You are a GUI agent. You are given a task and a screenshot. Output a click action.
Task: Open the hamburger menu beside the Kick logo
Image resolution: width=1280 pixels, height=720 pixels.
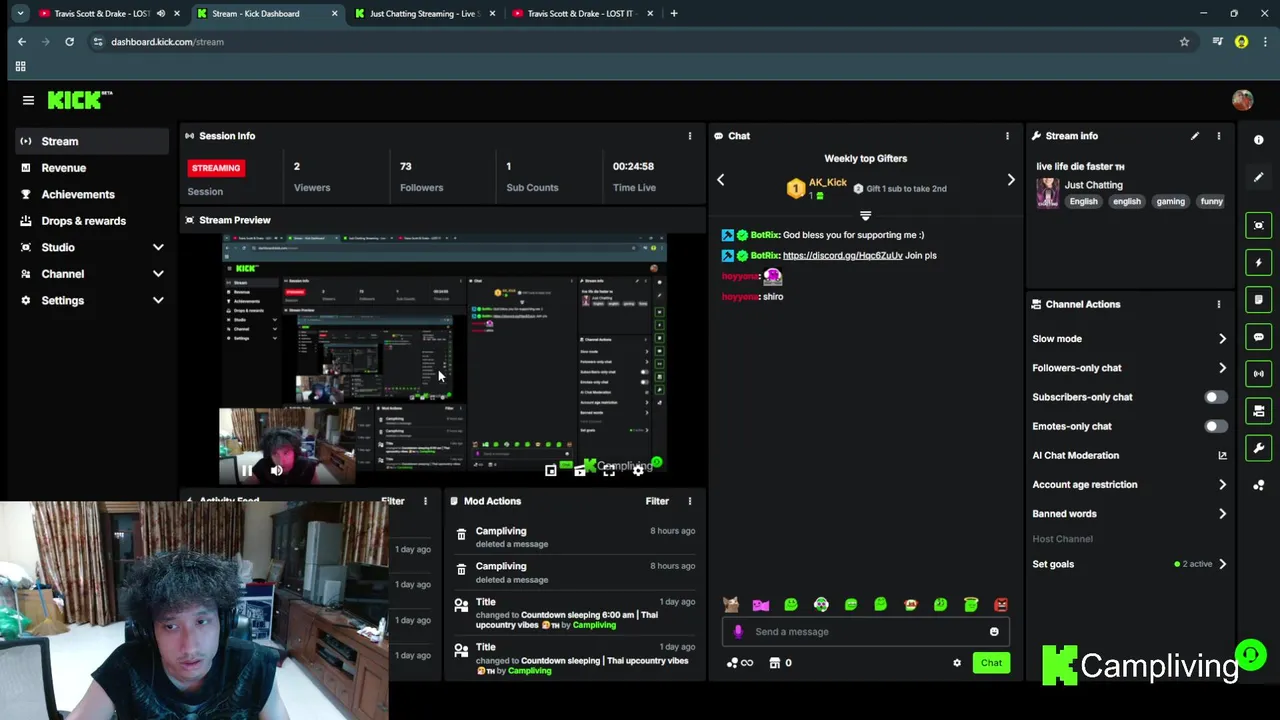28,100
